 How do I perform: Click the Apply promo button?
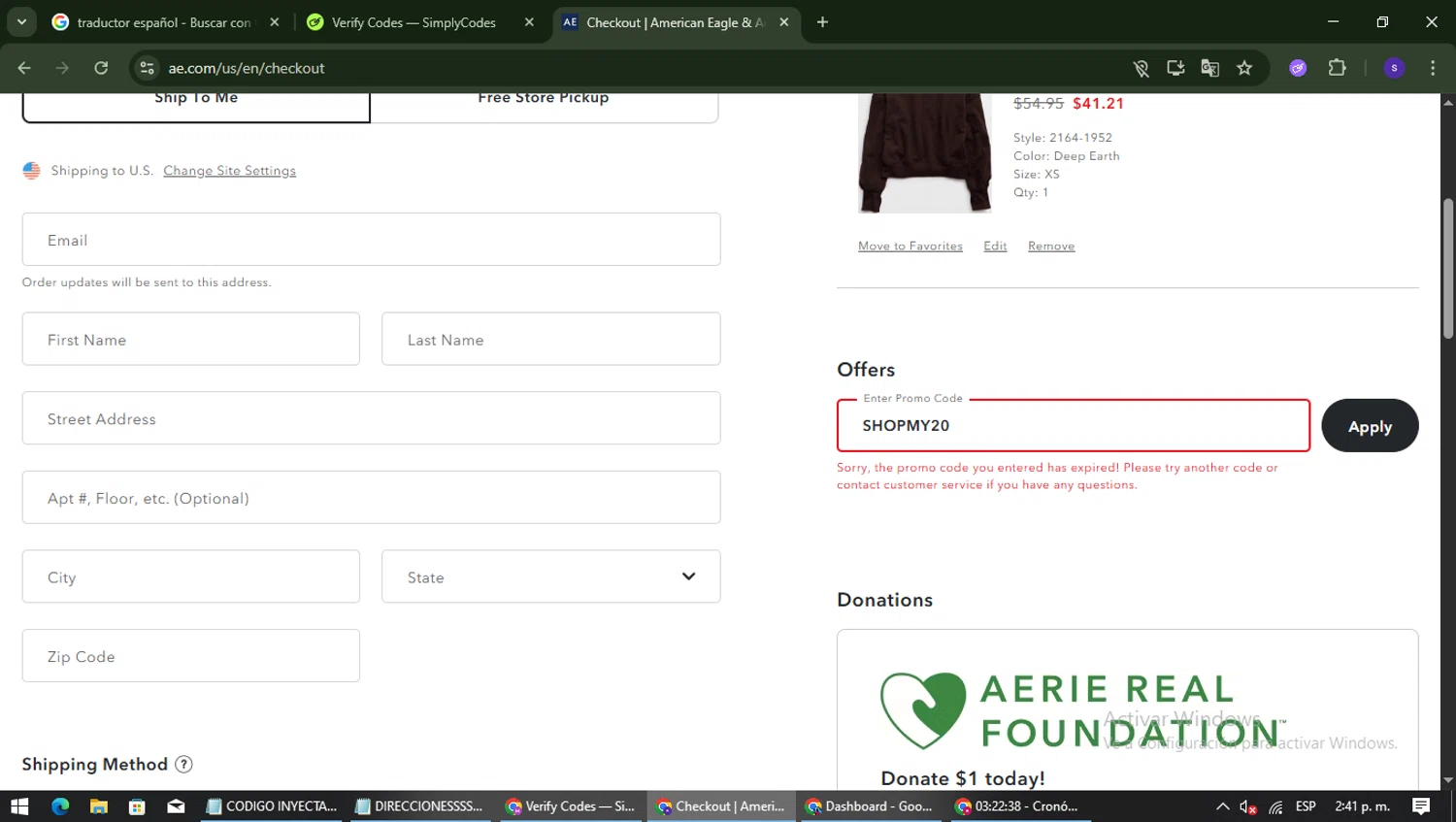(1370, 426)
